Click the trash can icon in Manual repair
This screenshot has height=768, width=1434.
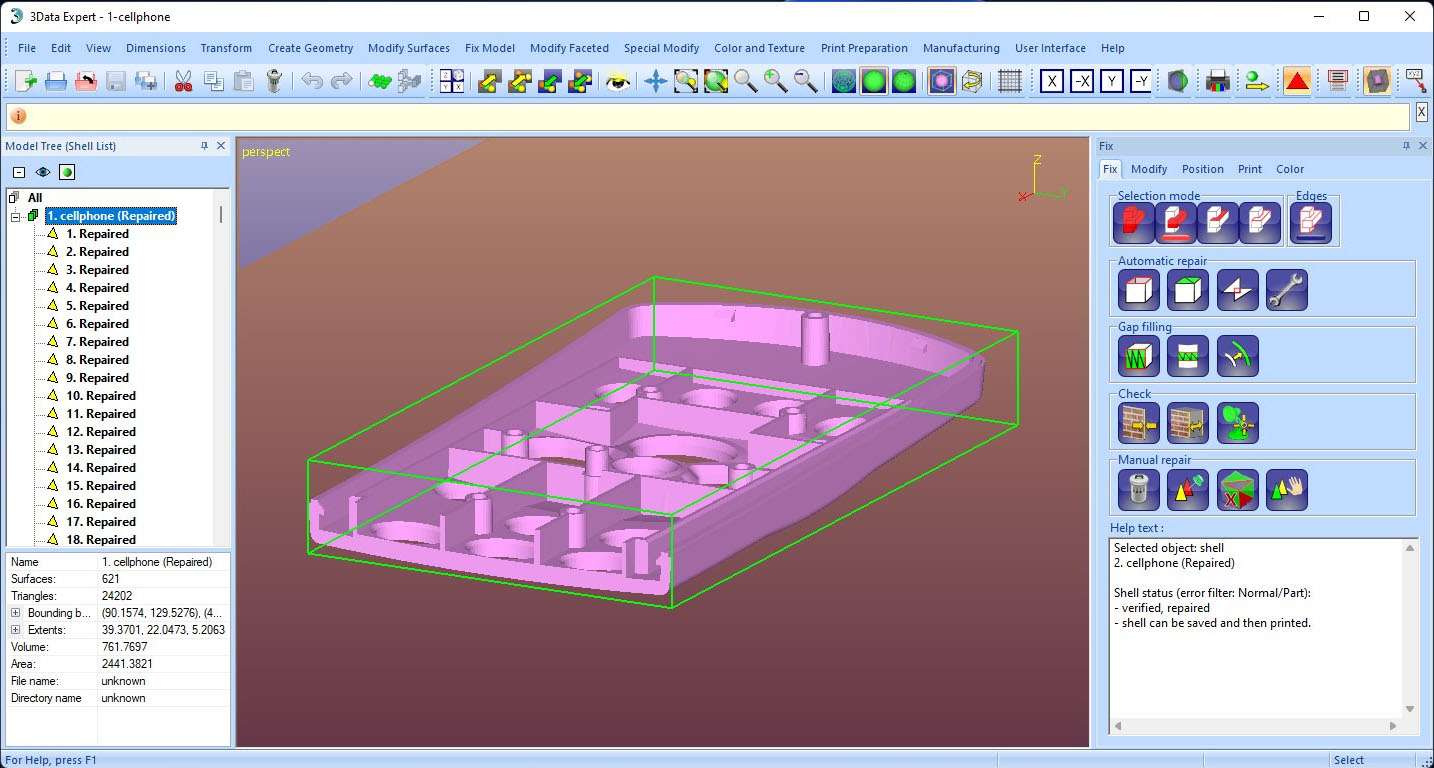1138,490
